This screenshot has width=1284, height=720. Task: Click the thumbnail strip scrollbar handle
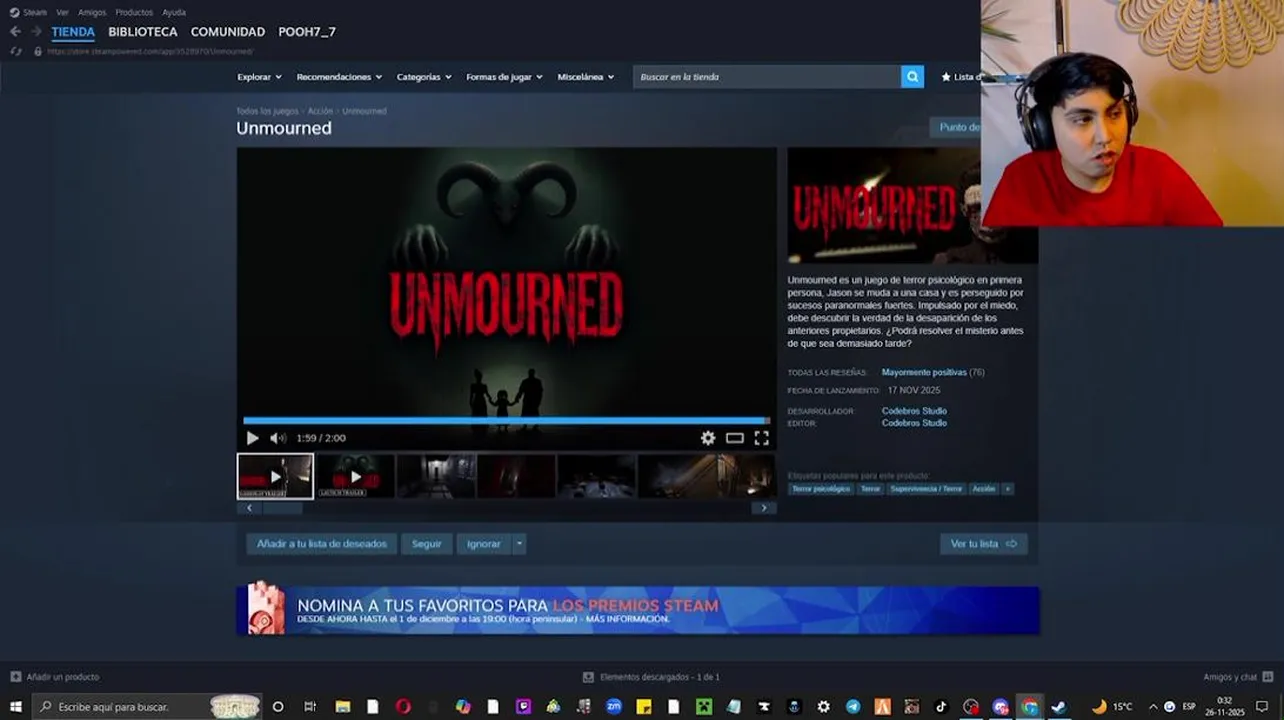tap(282, 508)
